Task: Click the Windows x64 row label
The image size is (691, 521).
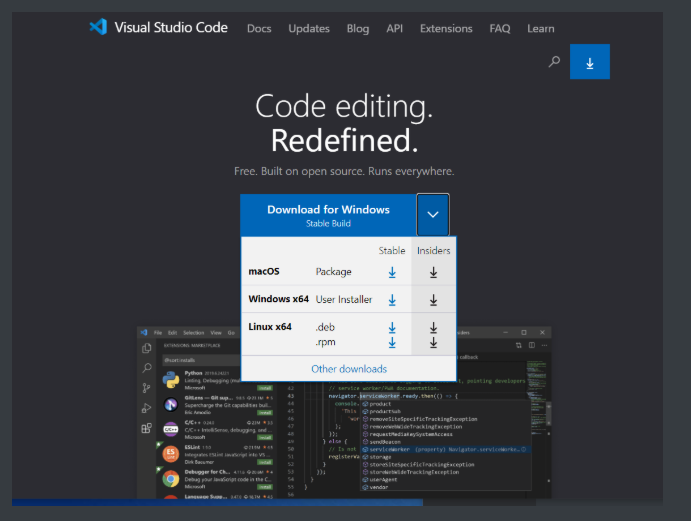Action: [x=279, y=299]
